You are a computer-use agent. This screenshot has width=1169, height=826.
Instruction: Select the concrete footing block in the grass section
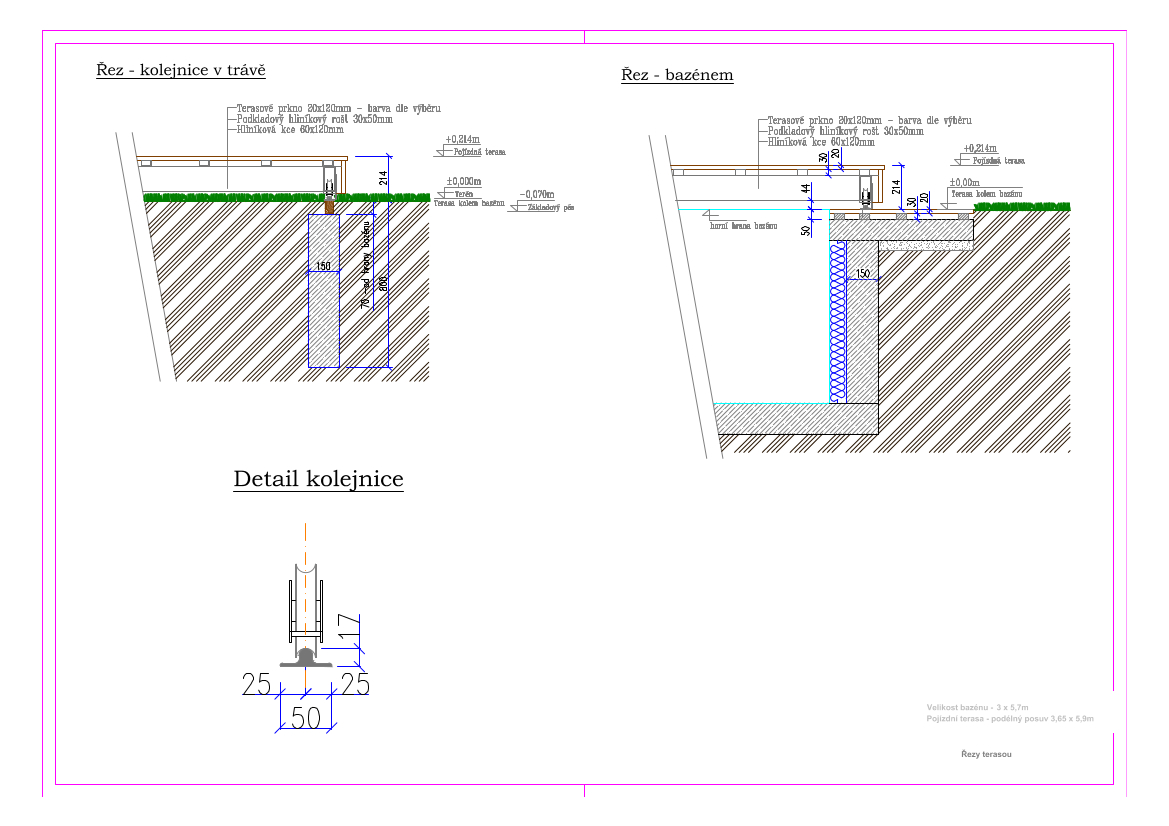[324, 290]
